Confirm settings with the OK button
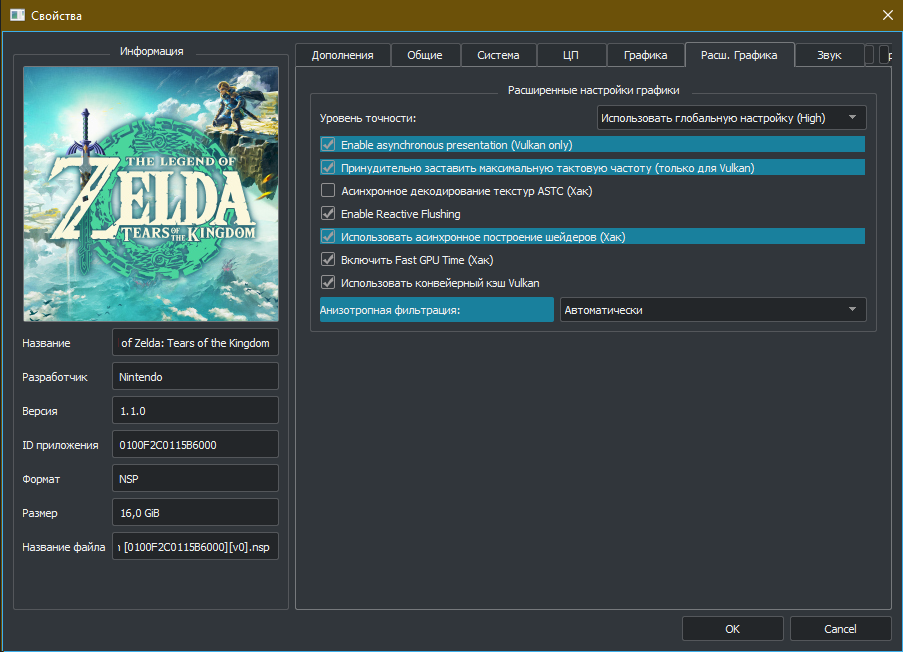This screenshot has width=903, height=652. click(x=733, y=629)
